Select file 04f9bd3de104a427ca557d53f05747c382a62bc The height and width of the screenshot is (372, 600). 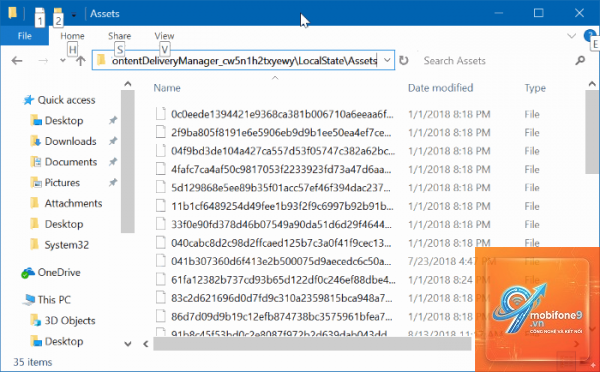[x=283, y=151]
